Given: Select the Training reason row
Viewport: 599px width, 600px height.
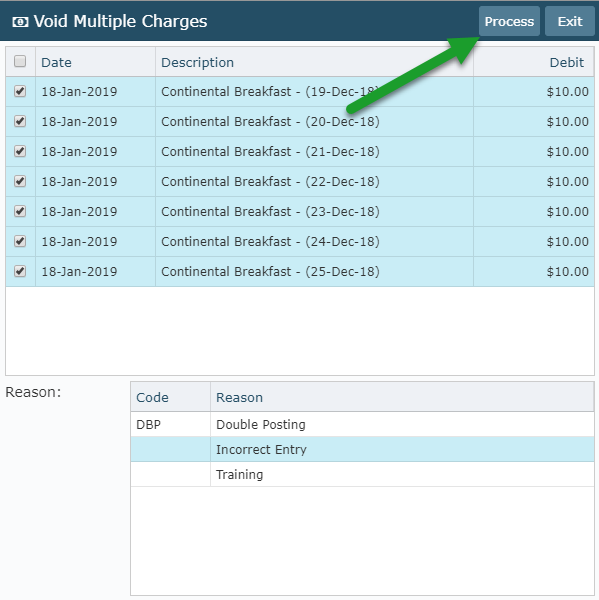Looking at the screenshot, I should tap(362, 474).
